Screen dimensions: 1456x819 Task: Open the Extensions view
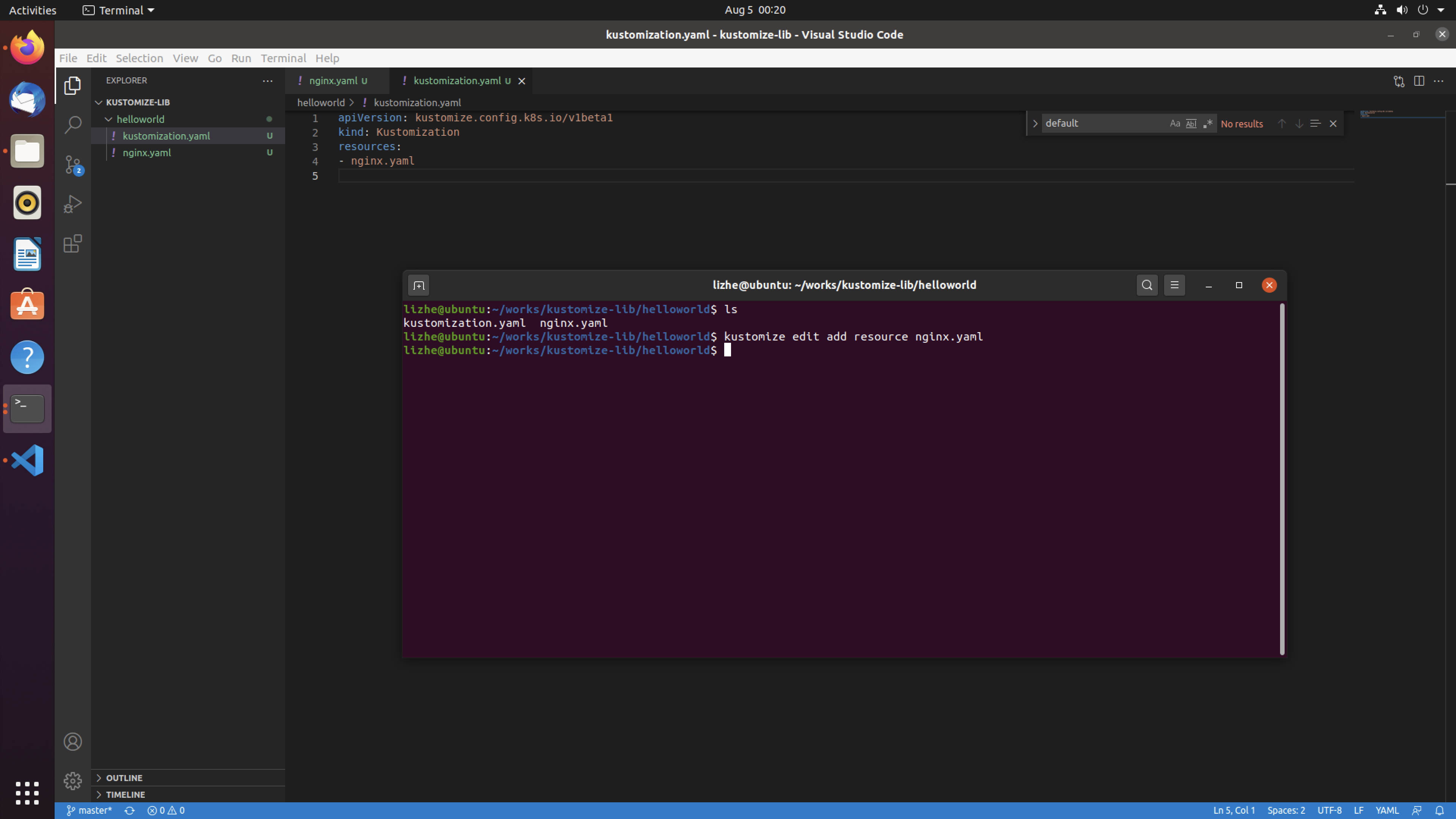(x=72, y=243)
